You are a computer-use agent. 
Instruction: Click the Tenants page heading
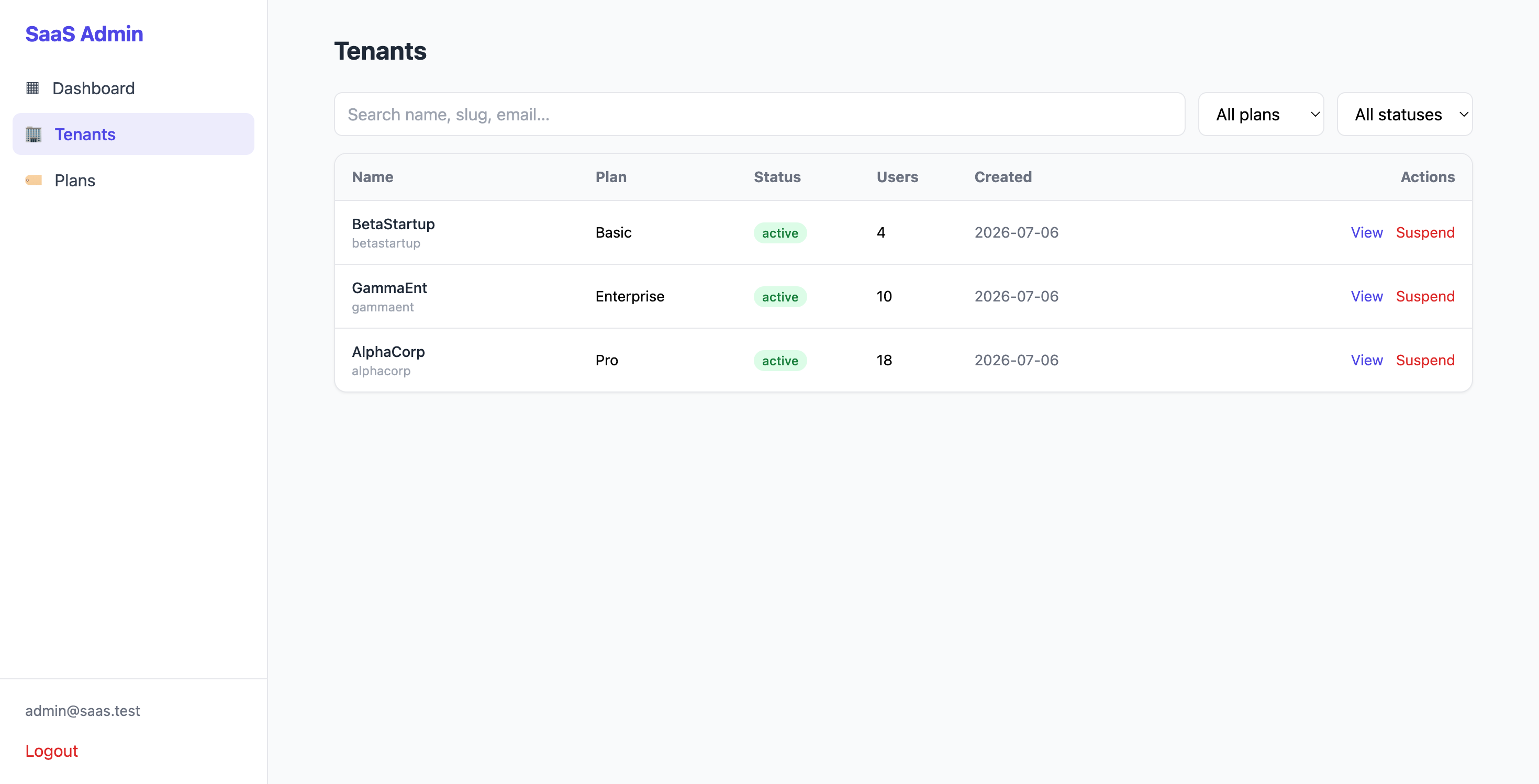380,51
